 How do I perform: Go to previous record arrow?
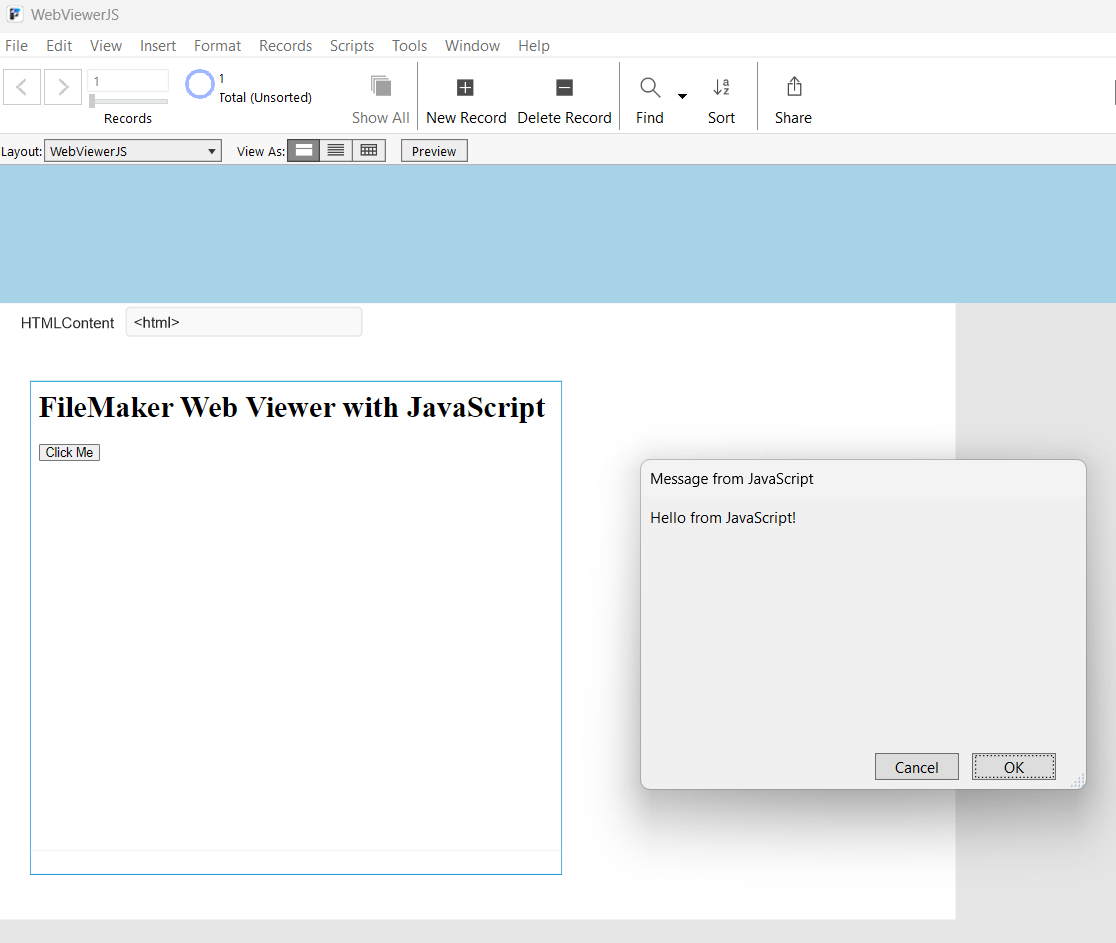click(x=21, y=87)
